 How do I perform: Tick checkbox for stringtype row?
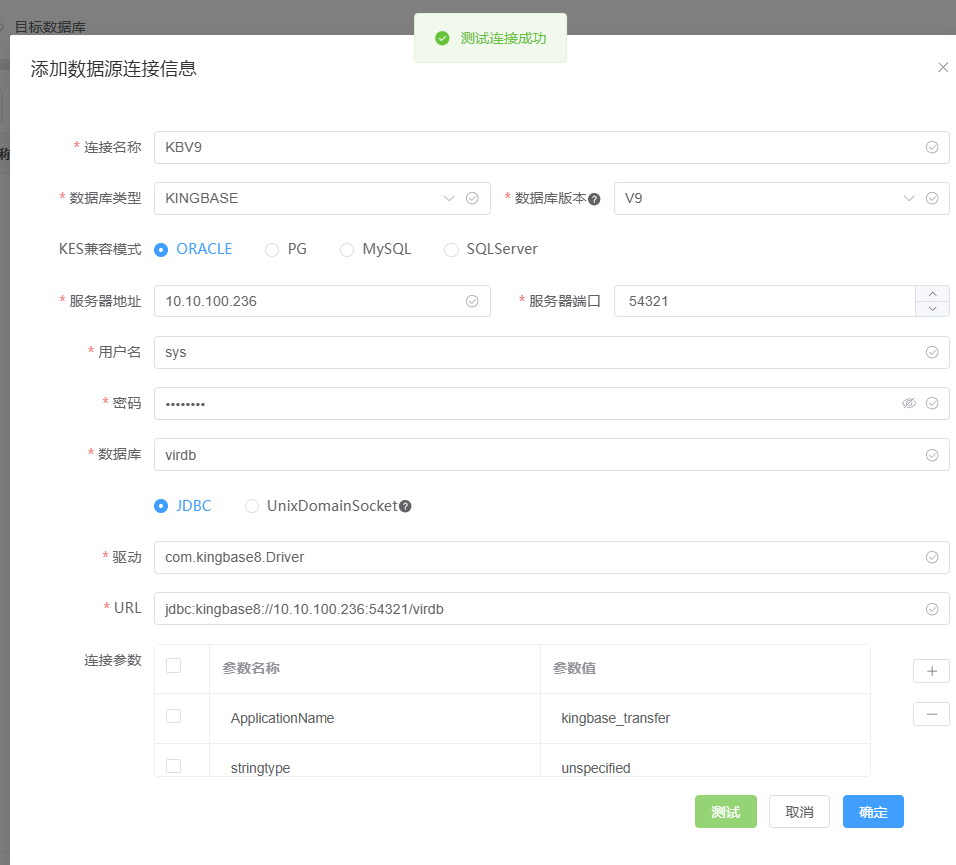174,766
